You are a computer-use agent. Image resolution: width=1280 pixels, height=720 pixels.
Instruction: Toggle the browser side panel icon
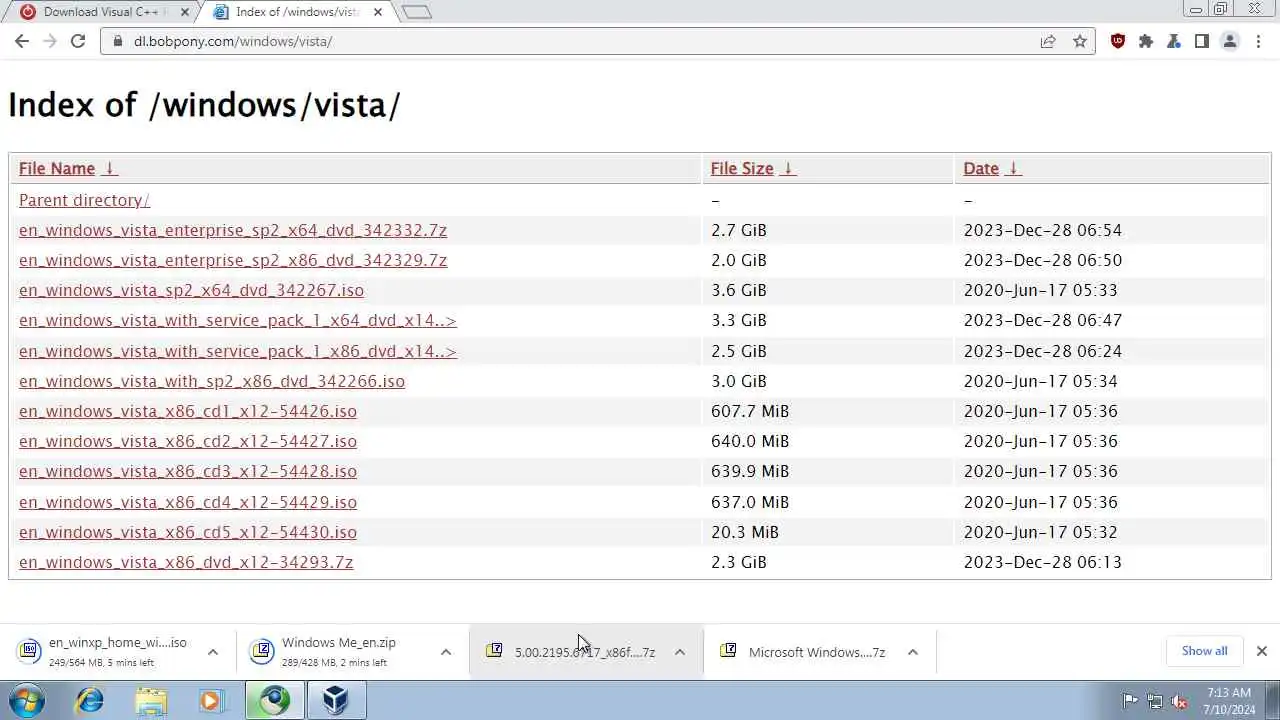1202,41
